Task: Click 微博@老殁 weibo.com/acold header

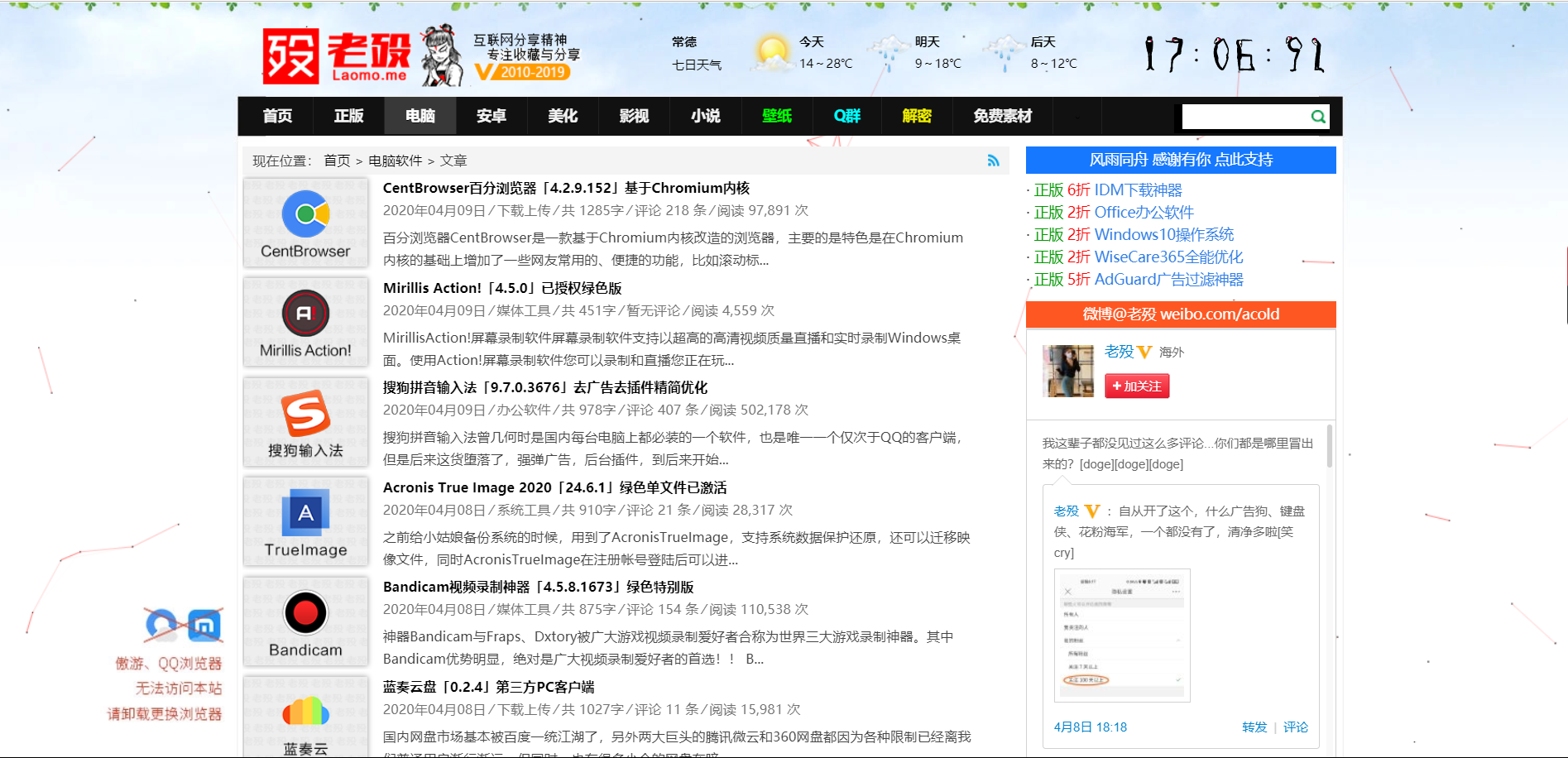Action: [x=1181, y=314]
